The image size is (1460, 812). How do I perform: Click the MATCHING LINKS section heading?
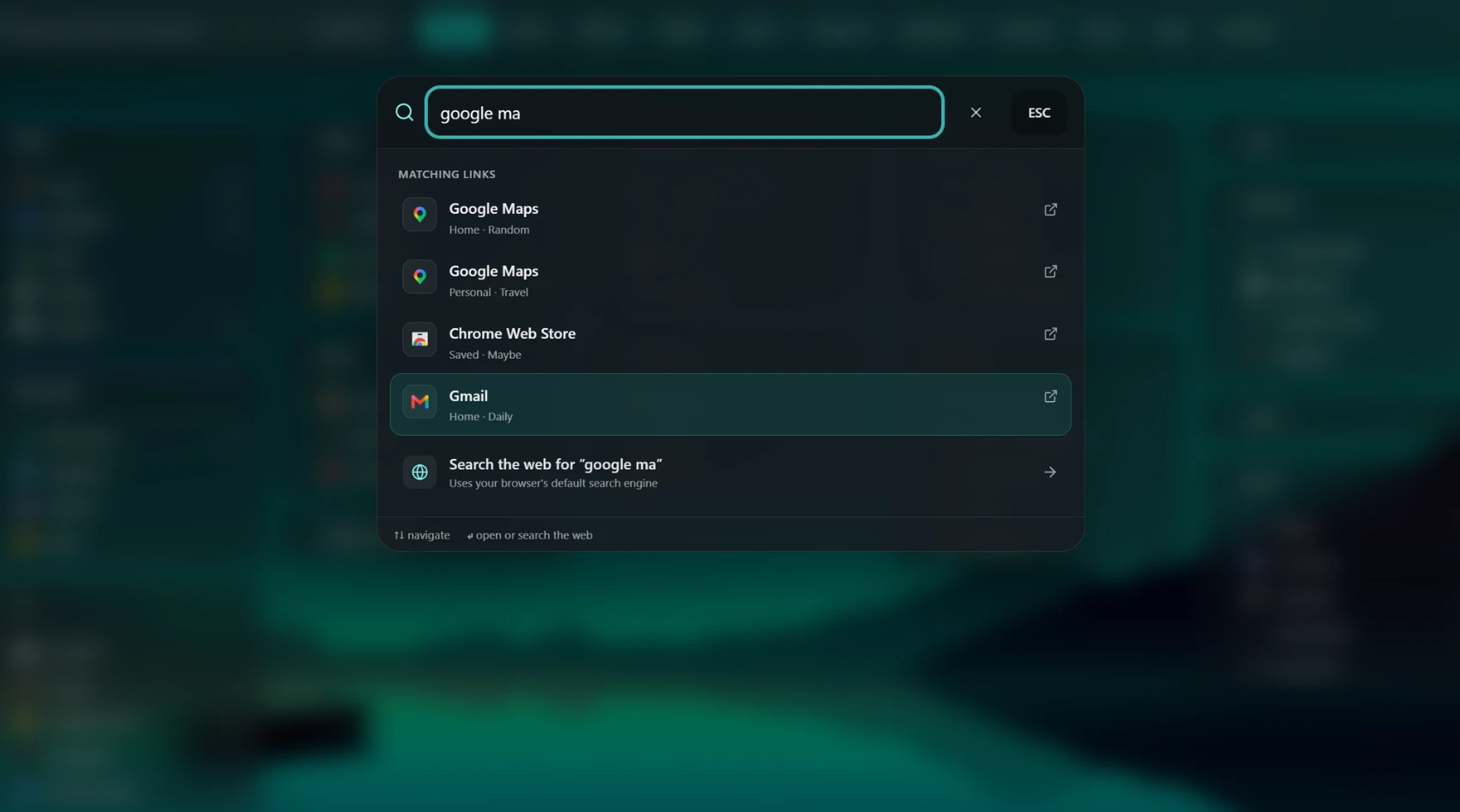[447, 174]
